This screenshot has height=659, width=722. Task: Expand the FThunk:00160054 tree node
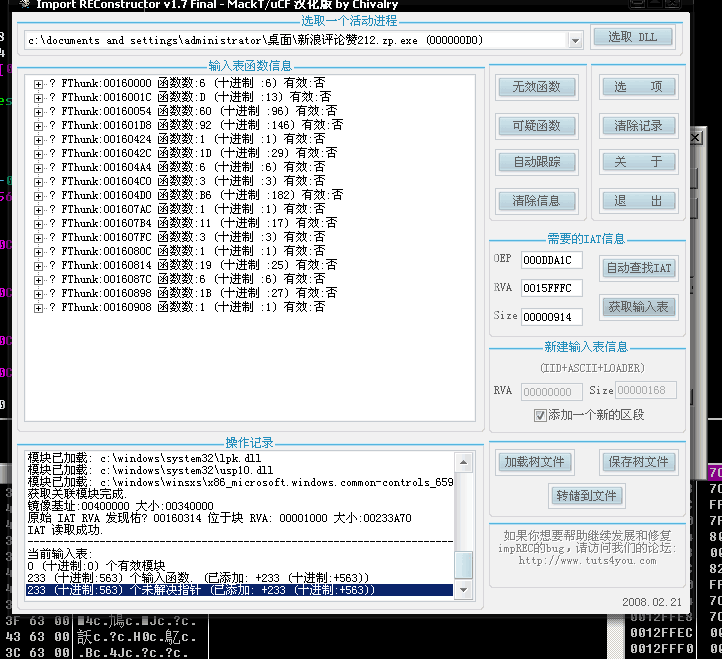point(38,112)
